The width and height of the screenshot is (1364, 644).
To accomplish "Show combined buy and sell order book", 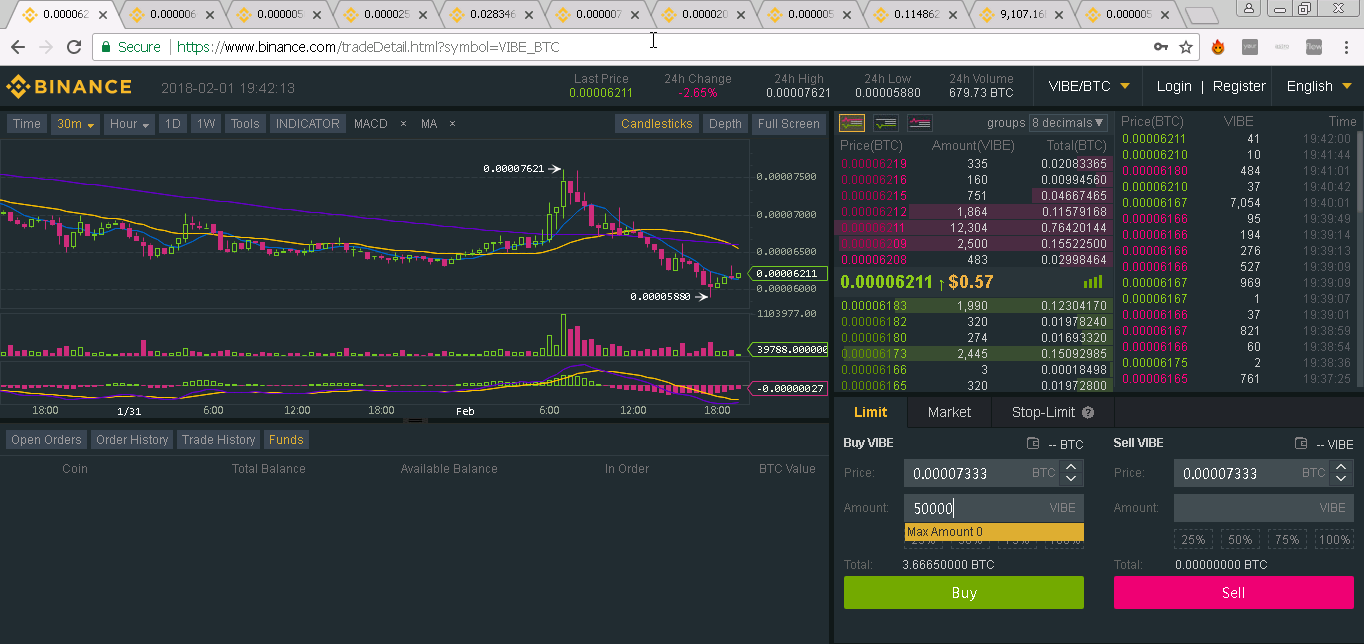I will 852,123.
